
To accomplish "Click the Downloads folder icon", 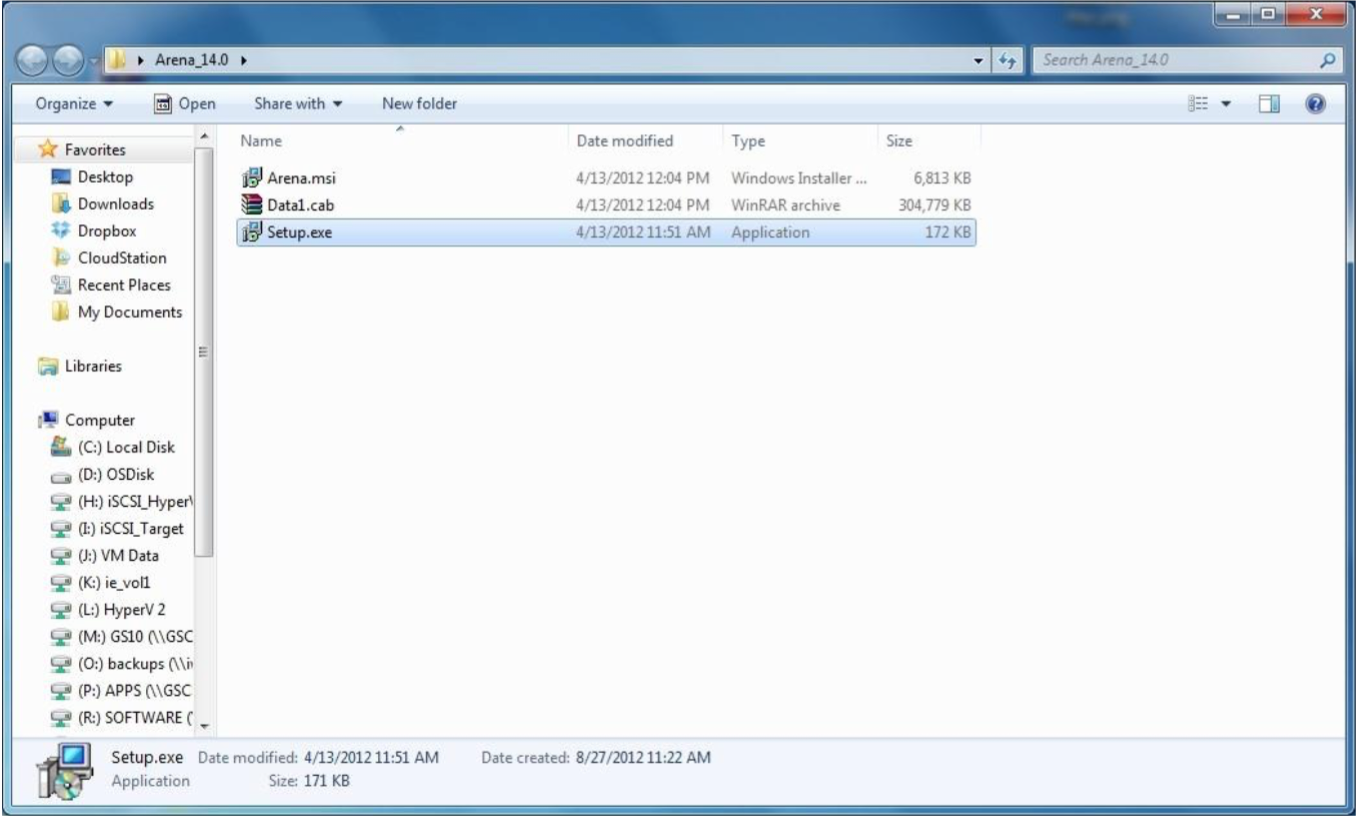I will (59, 204).
